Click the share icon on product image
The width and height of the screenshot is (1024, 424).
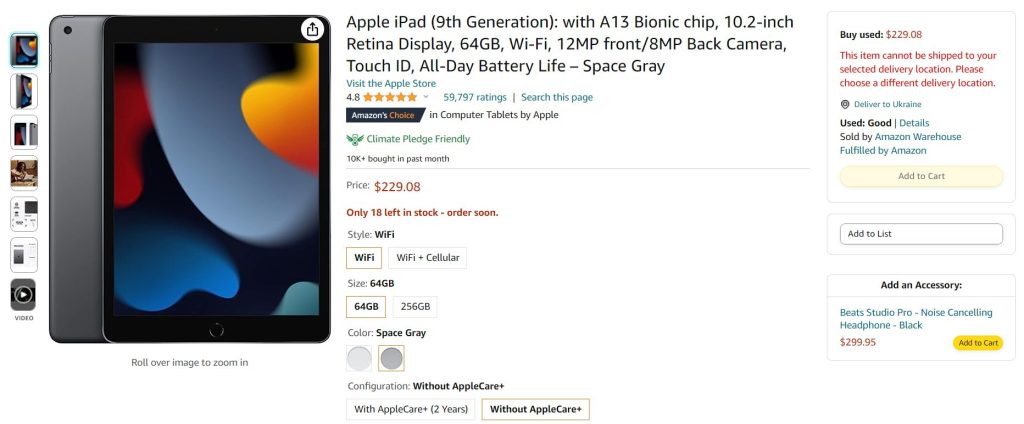point(313,29)
